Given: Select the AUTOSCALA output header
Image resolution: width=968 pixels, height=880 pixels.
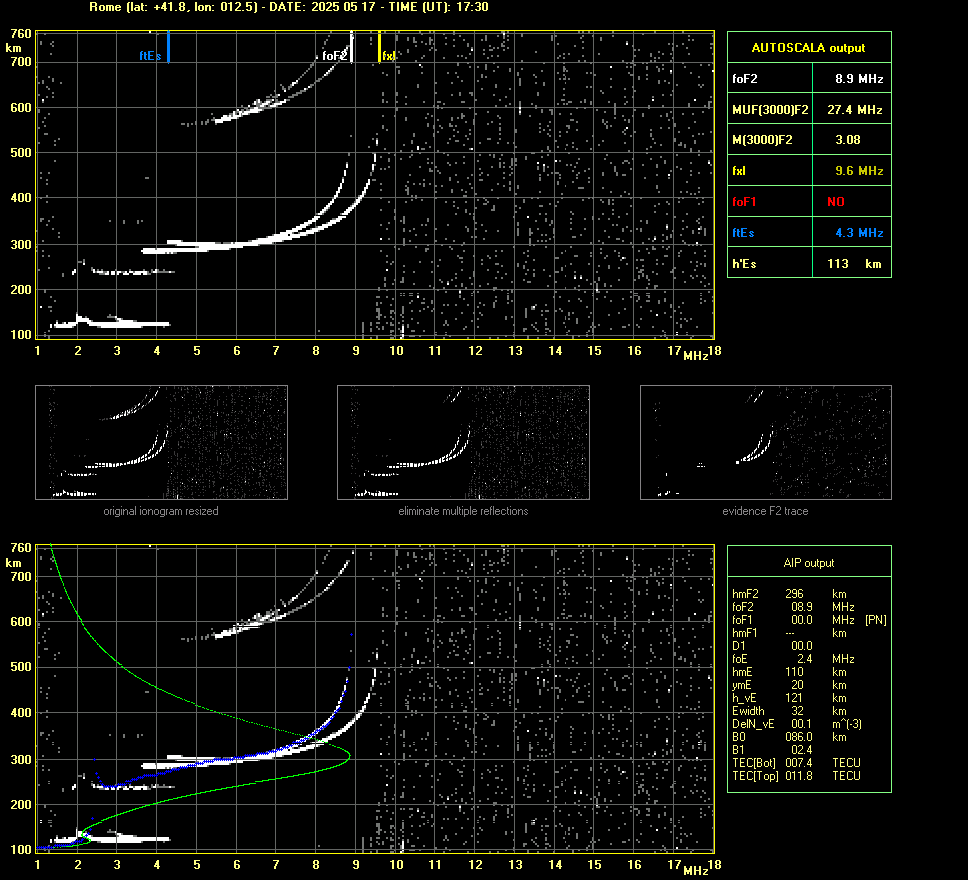Looking at the screenshot, I should click(x=808, y=48).
